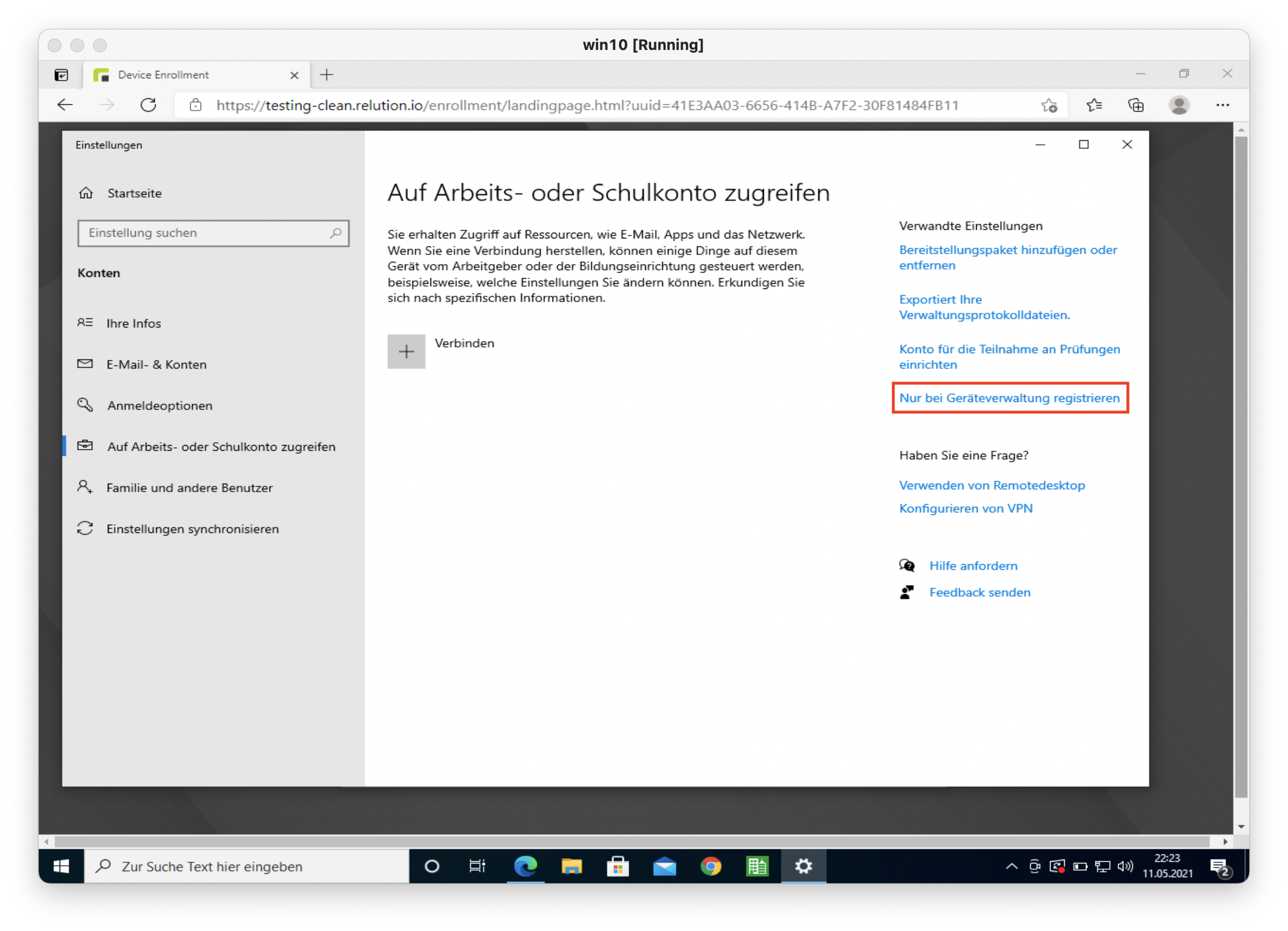Open a new browser tab

point(327,74)
